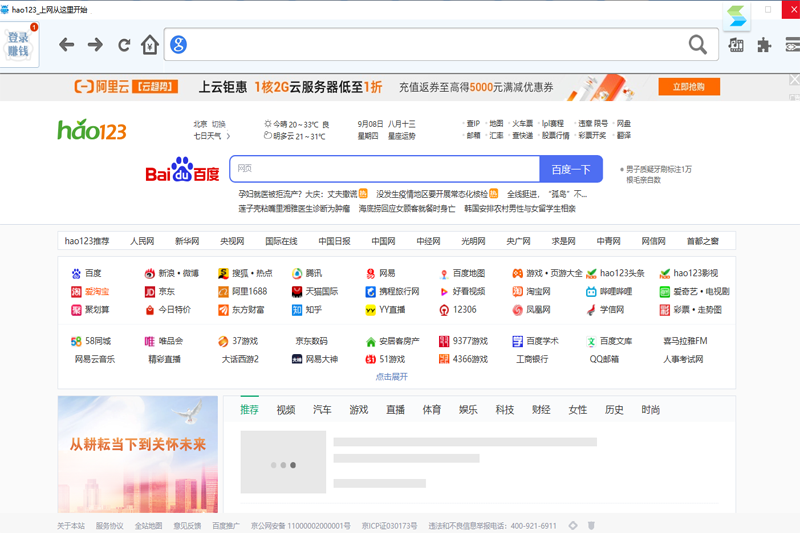Expand more sites via 点击展开

[x=391, y=377]
